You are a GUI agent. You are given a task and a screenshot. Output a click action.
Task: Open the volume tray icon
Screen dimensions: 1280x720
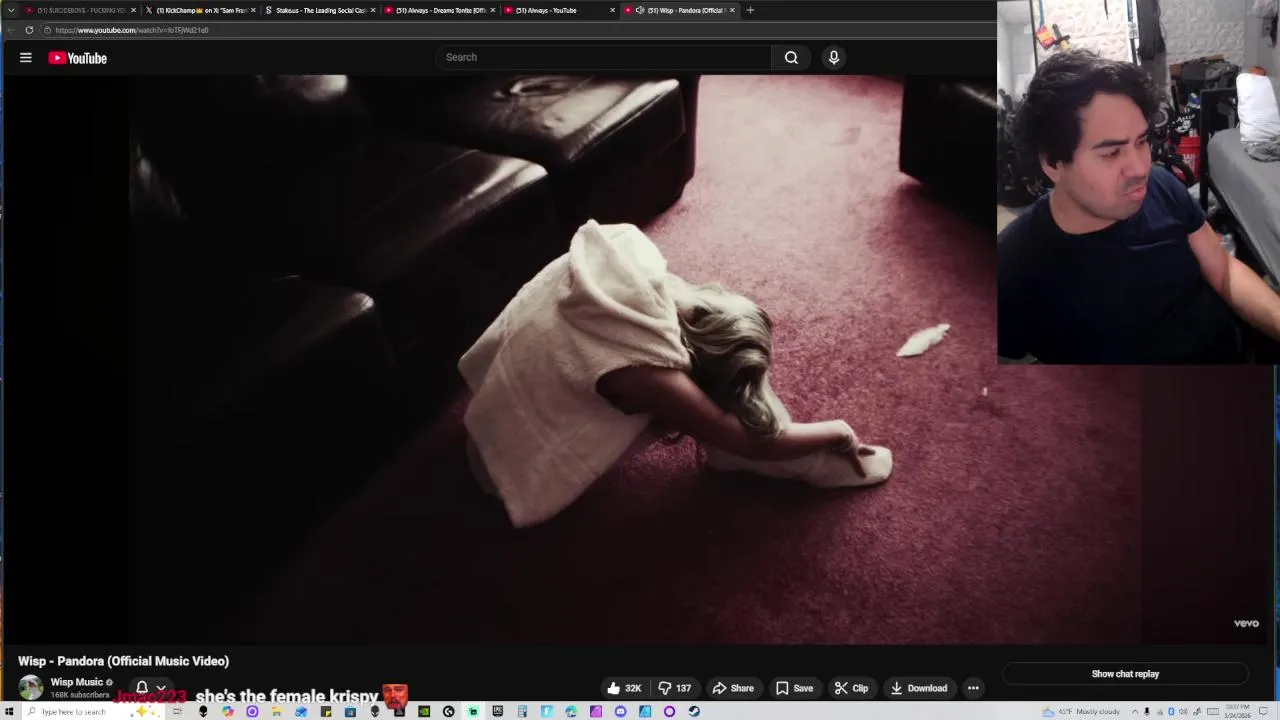tap(1183, 711)
